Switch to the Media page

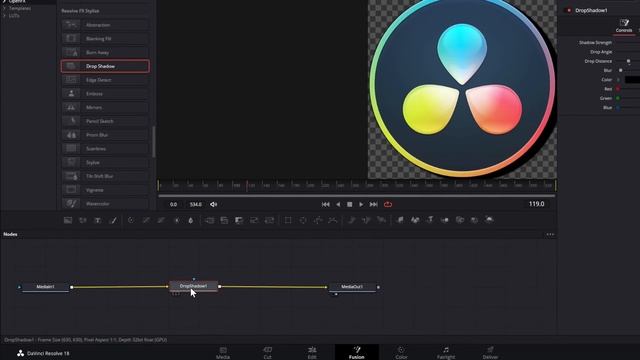pos(223,353)
